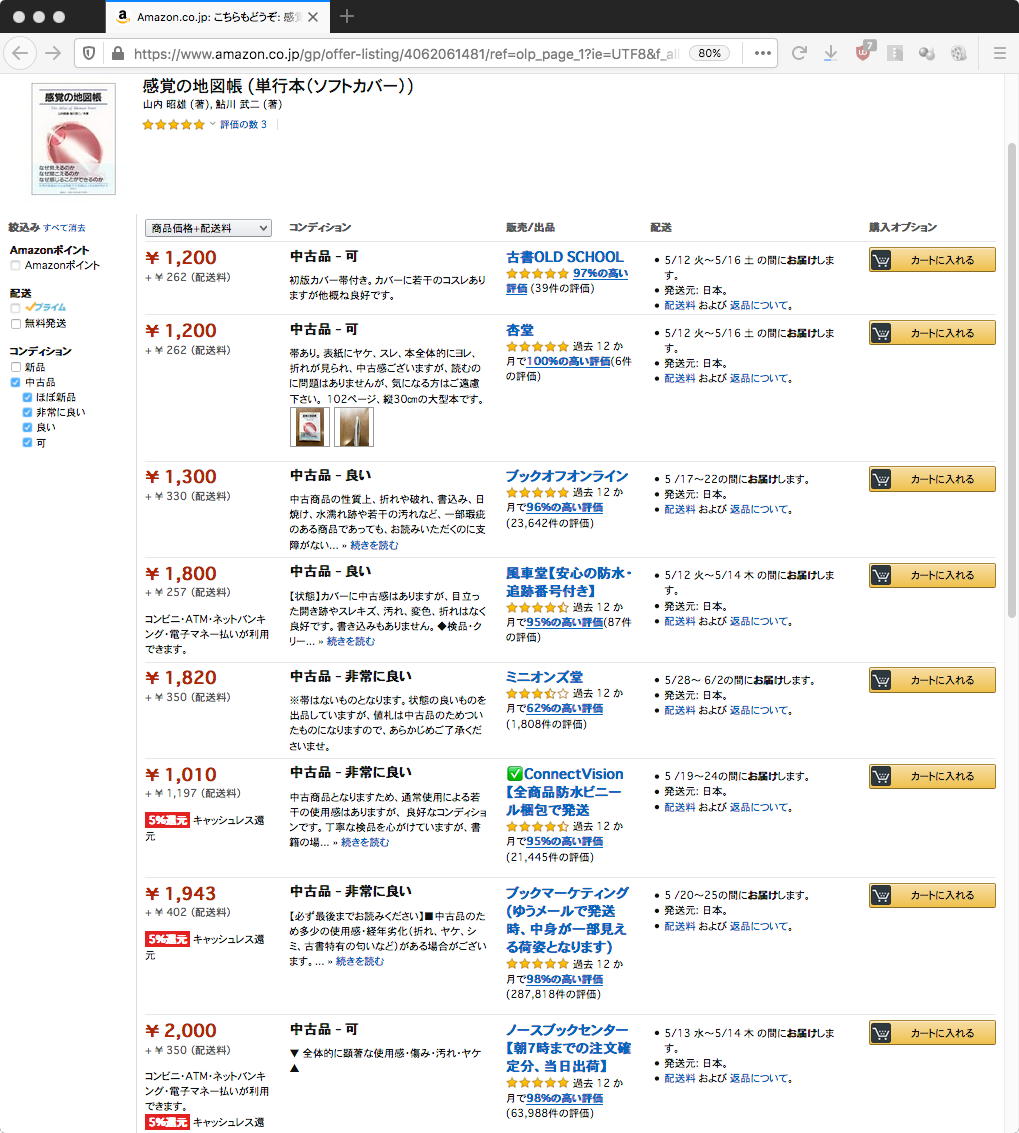Expand 続きを読む in ブックマーケティング description

(360, 962)
